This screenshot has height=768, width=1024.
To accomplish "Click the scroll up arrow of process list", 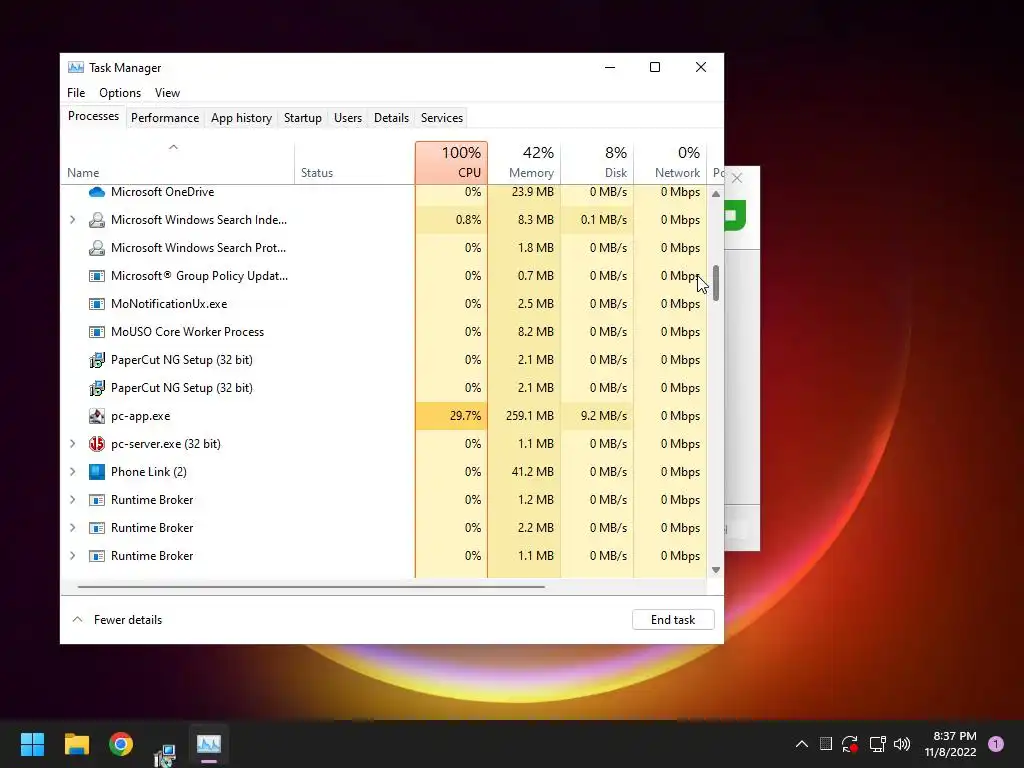I will [716, 194].
